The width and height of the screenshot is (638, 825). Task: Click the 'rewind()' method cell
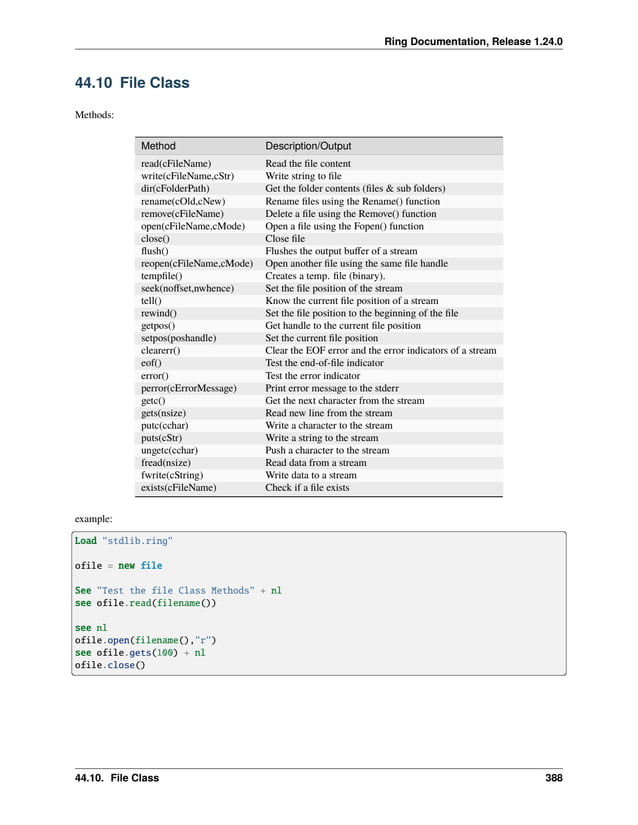(159, 313)
